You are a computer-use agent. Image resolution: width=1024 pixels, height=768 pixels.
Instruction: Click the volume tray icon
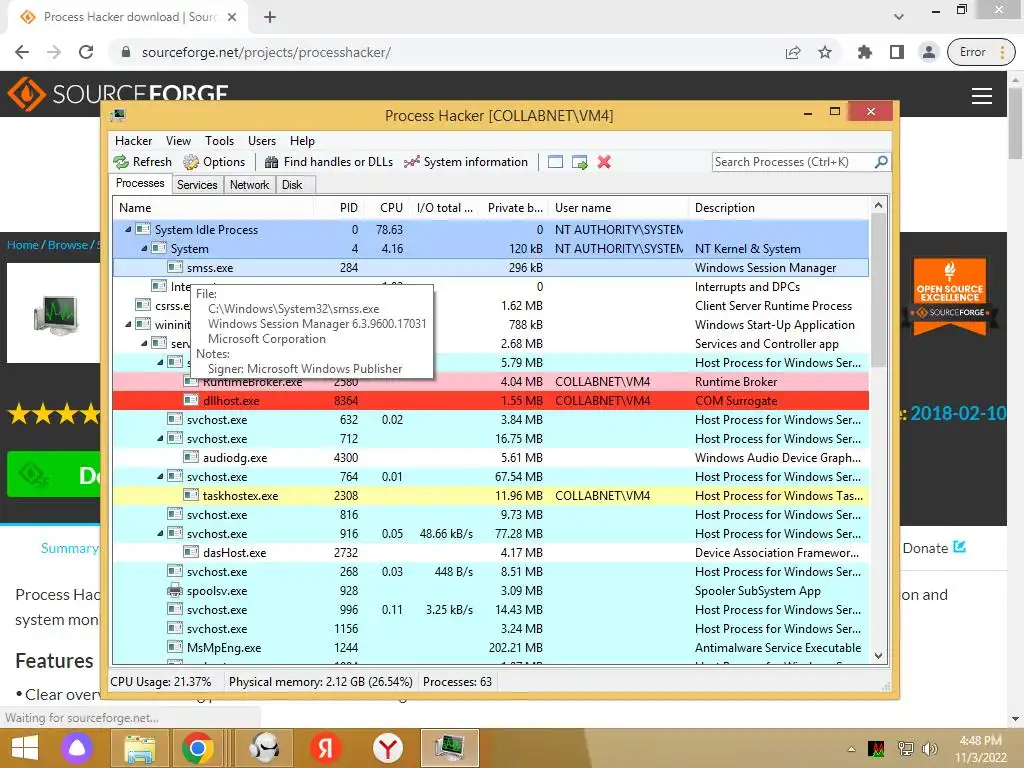[x=929, y=748]
